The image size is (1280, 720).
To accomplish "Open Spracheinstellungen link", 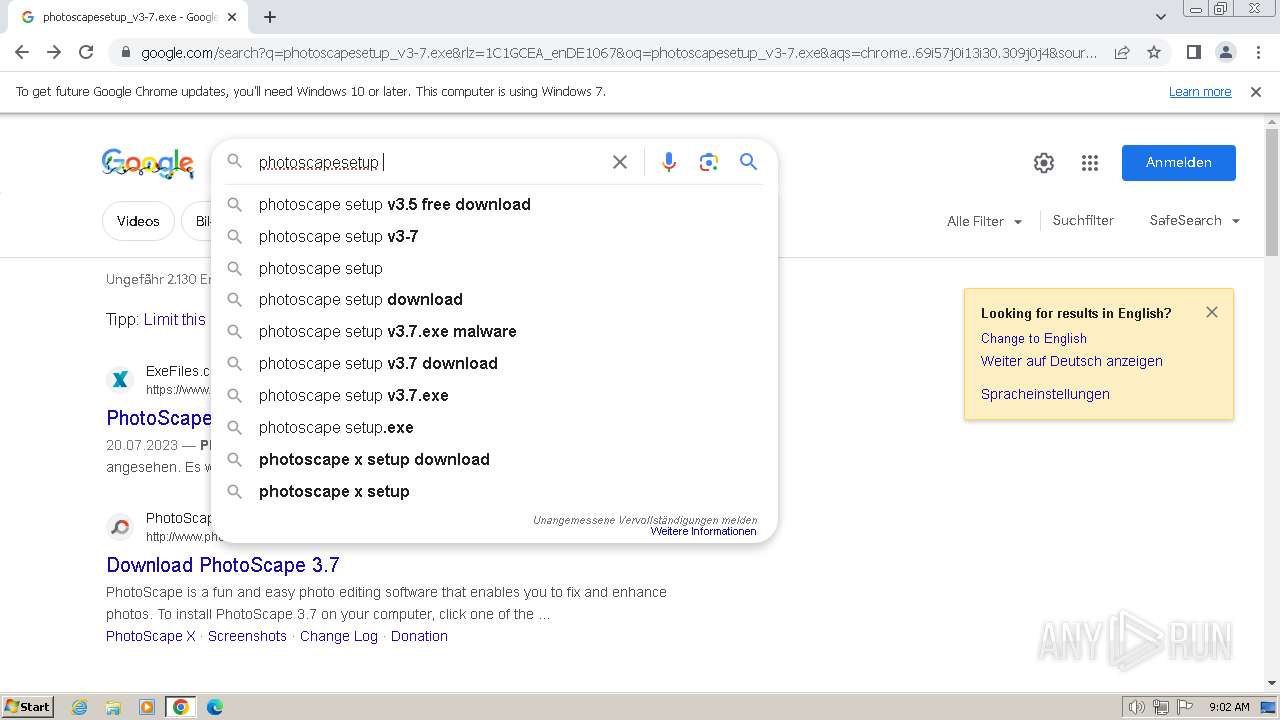I will 1045,394.
